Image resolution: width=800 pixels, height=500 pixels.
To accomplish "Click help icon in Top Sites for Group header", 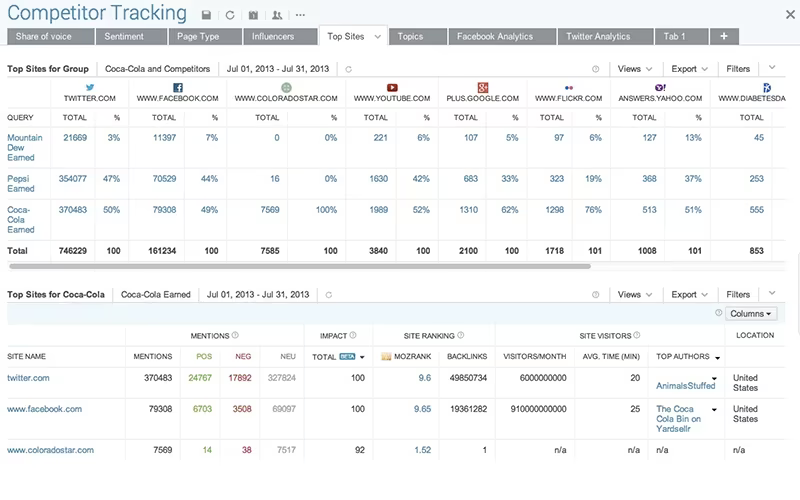I will click(595, 69).
